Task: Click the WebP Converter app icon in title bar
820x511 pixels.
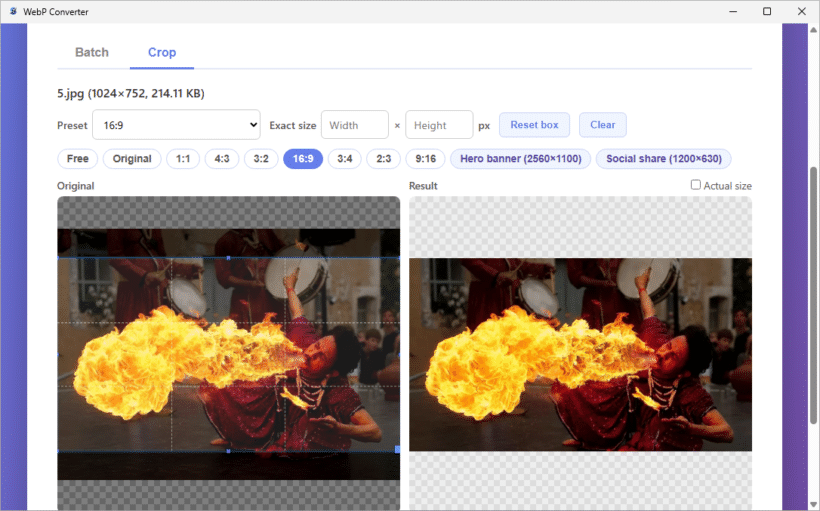Action: click(13, 11)
